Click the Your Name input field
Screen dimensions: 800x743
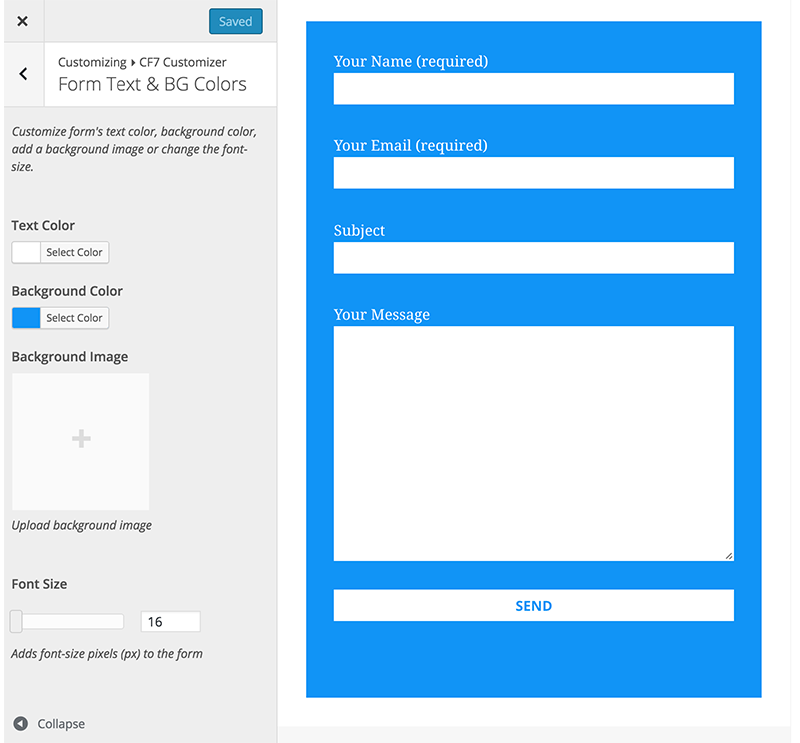pyautogui.click(x=534, y=89)
